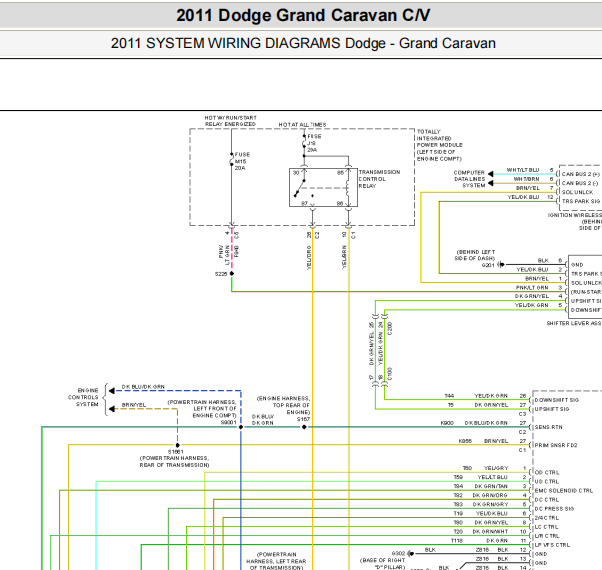The height and width of the screenshot is (570, 602).
Task: Click the '(BEHIND LEFT SIDE OF DASH)' note
Action: (475, 255)
